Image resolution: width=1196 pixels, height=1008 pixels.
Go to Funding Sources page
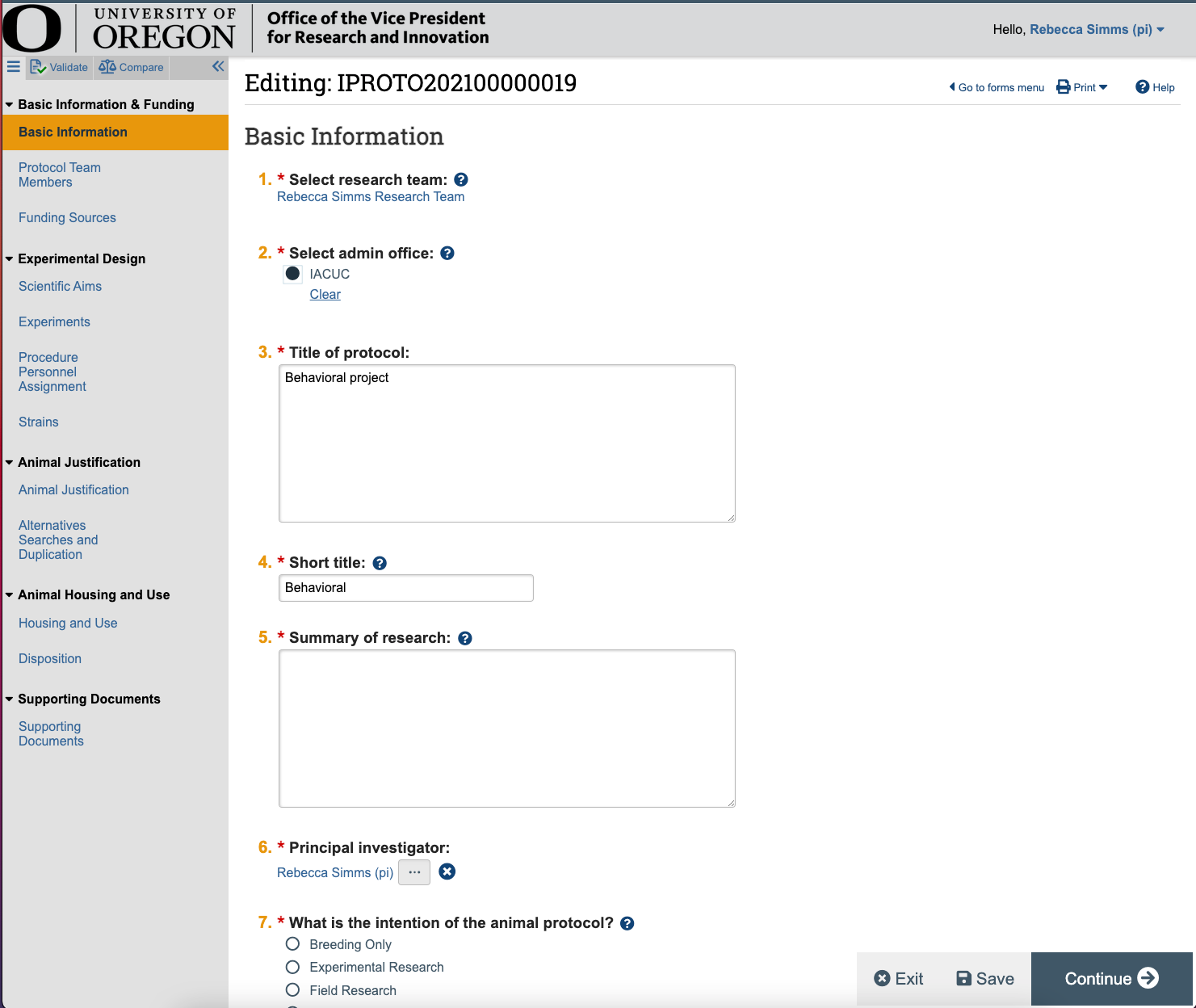click(67, 218)
